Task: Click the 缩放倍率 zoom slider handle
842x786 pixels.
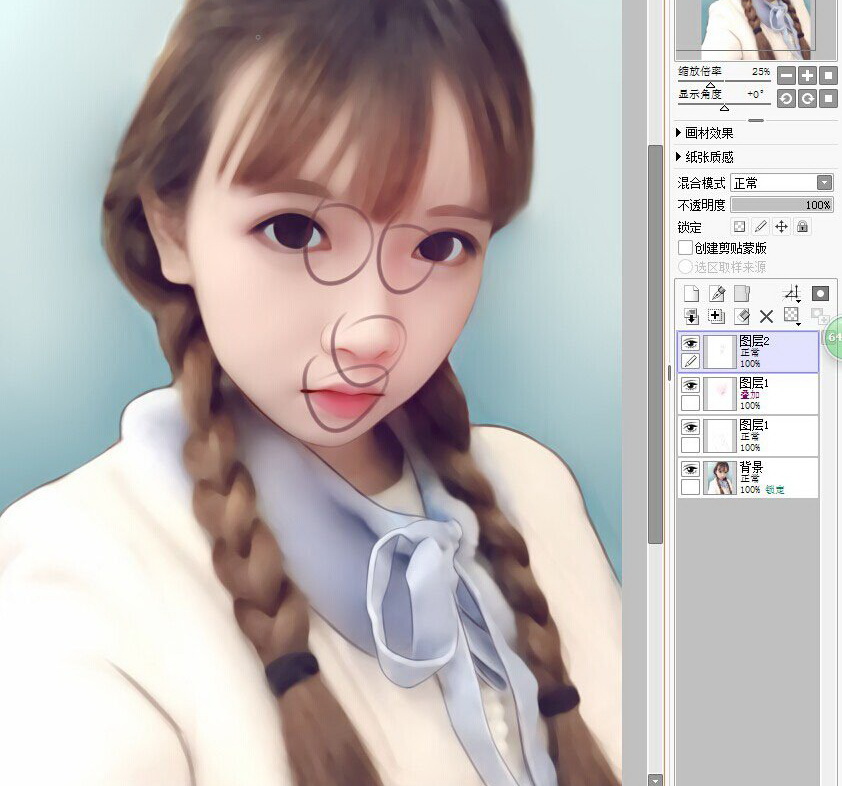Action: pos(710,85)
